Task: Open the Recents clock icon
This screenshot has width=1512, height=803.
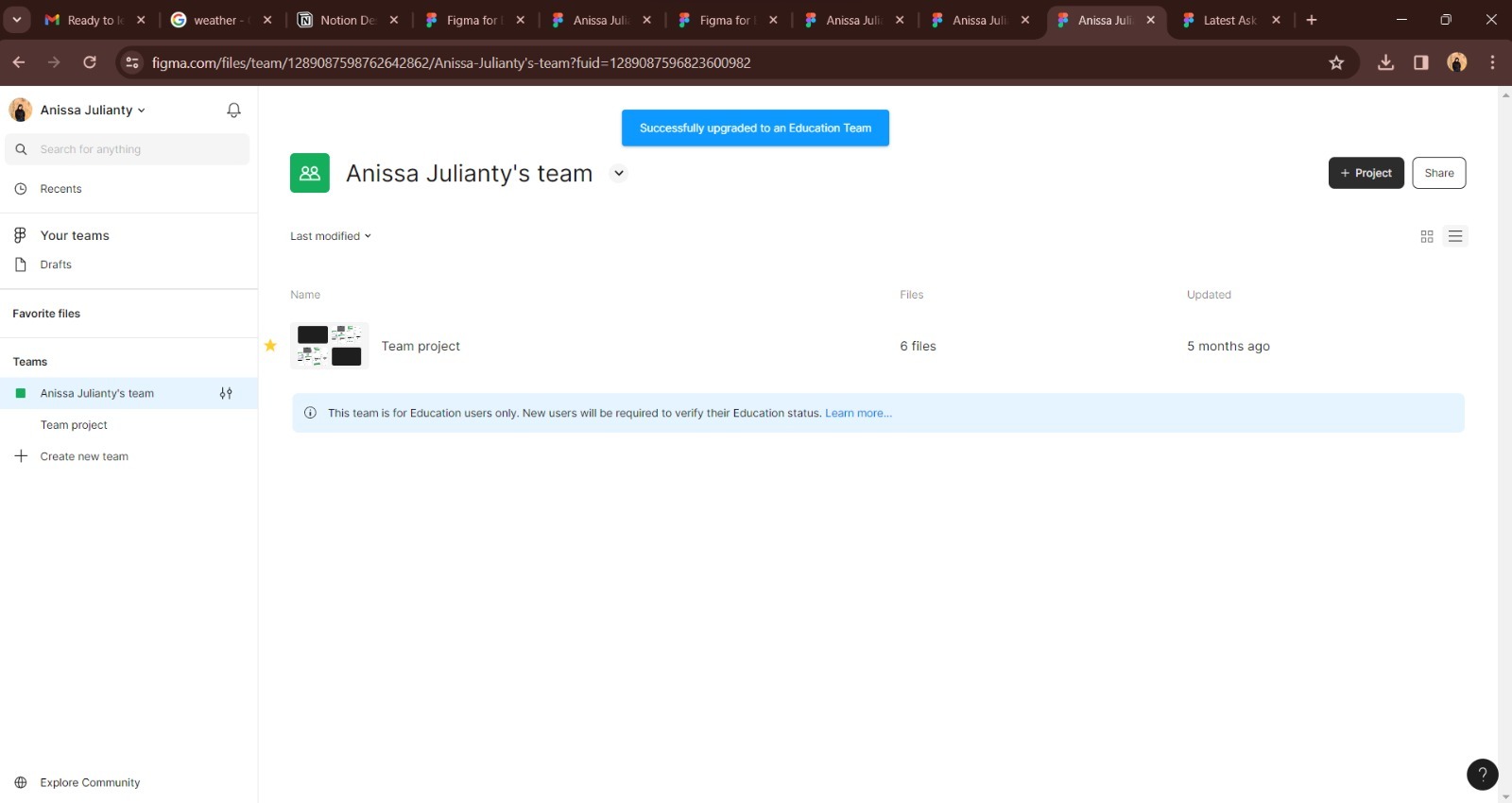Action: coord(21,189)
